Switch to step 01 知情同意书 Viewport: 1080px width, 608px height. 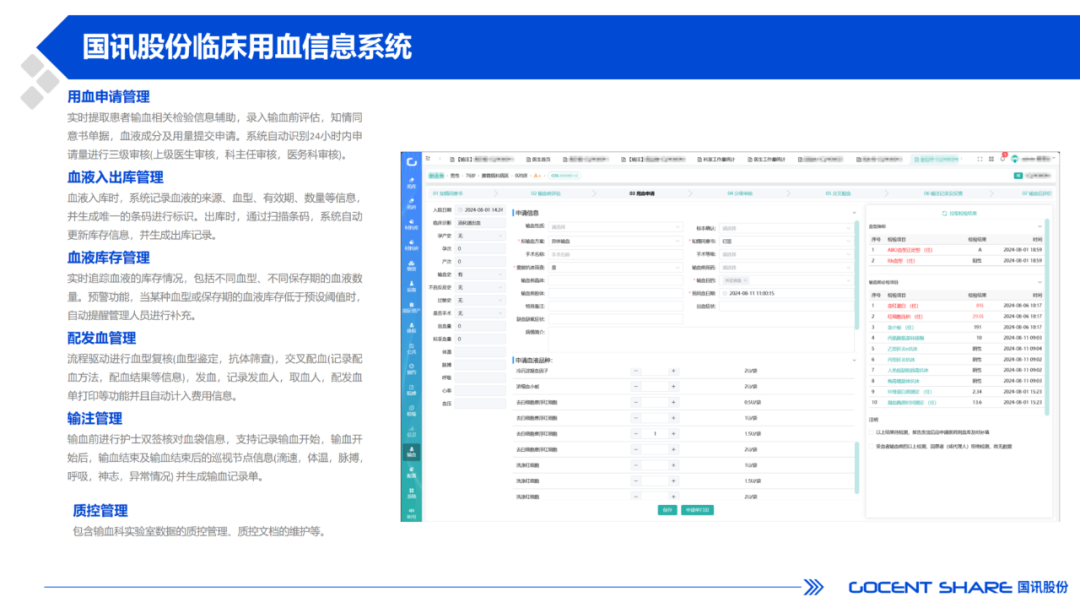(448, 193)
